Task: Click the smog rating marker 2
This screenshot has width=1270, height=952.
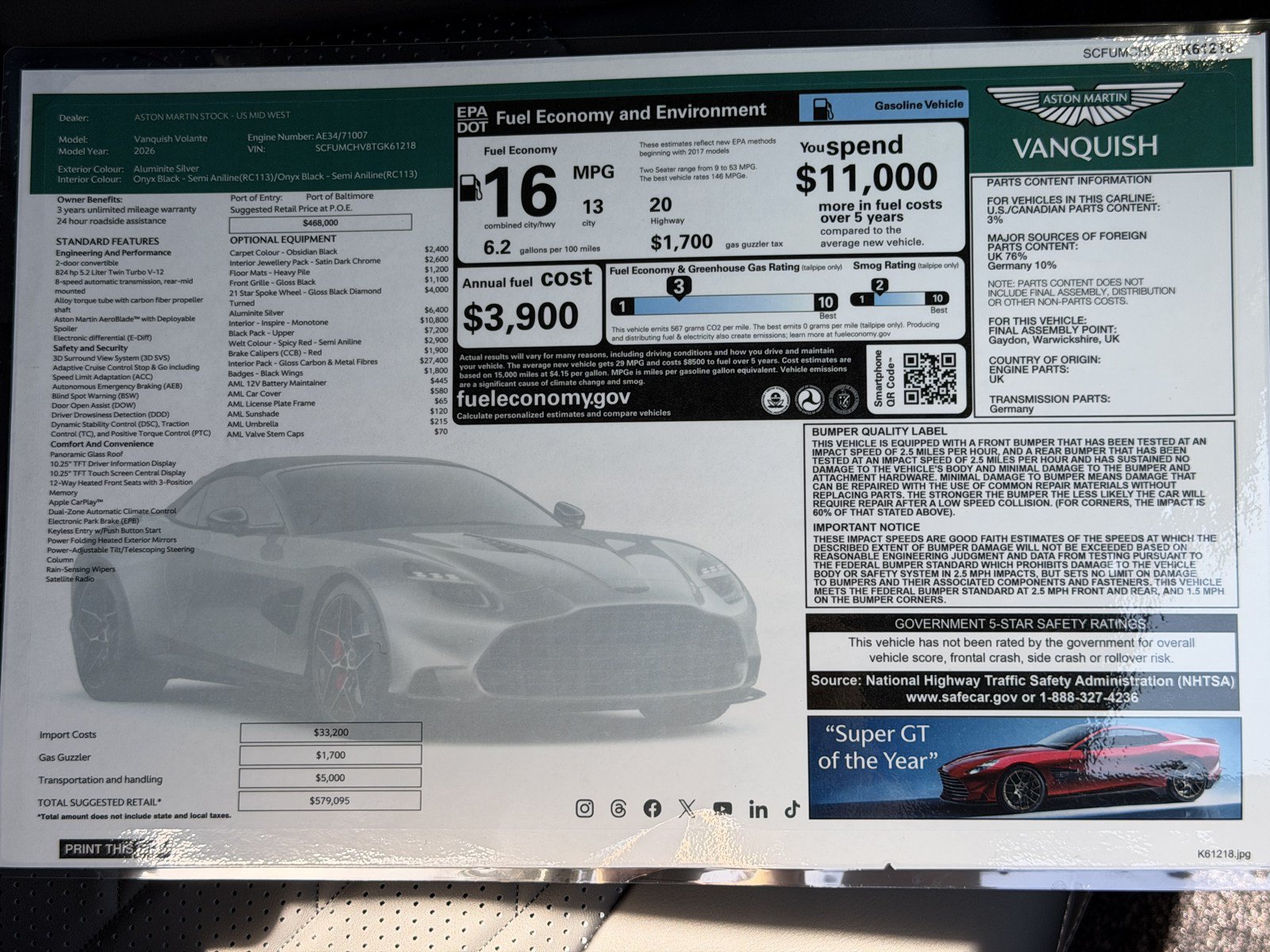Action: (879, 286)
